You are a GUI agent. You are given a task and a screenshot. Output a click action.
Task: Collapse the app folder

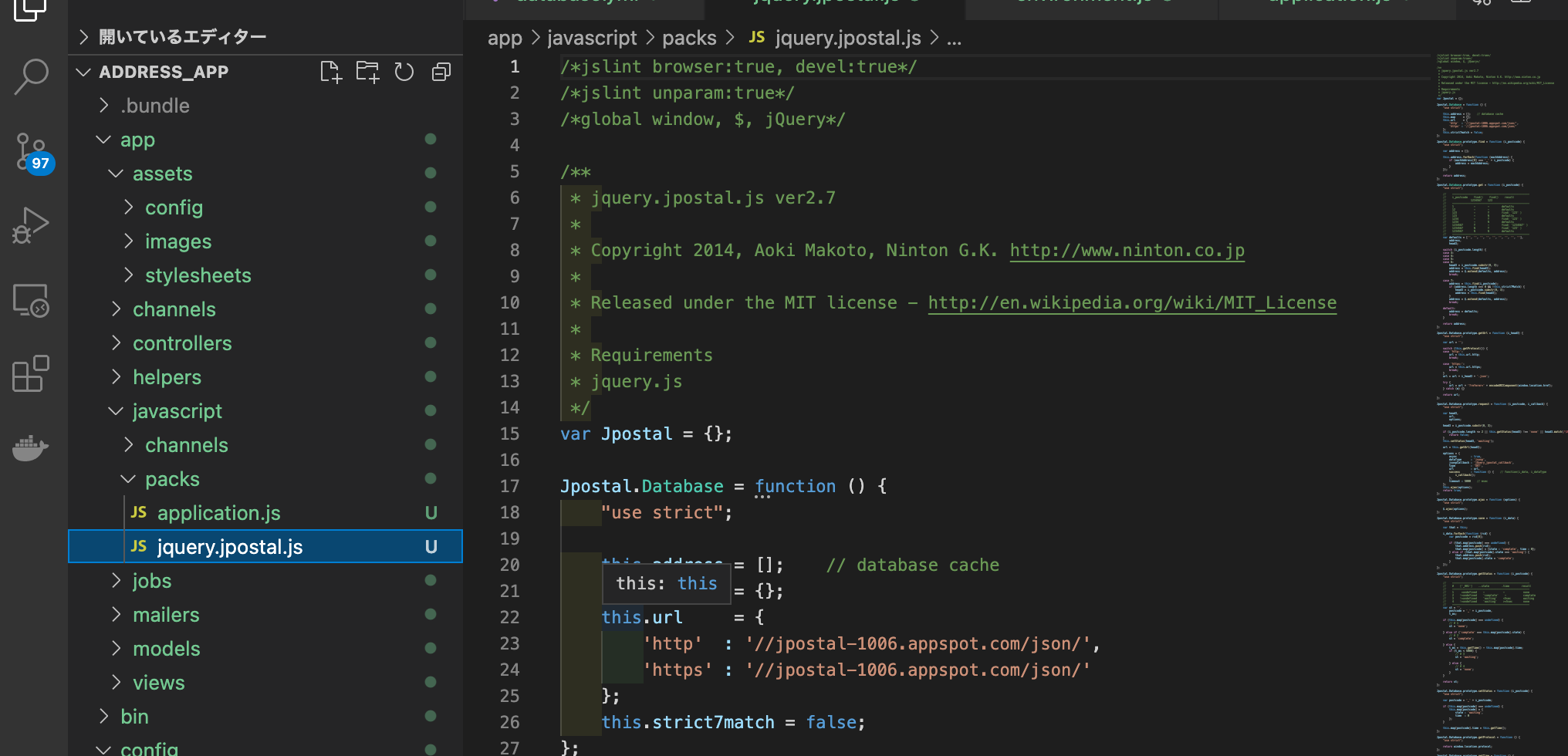coord(103,140)
